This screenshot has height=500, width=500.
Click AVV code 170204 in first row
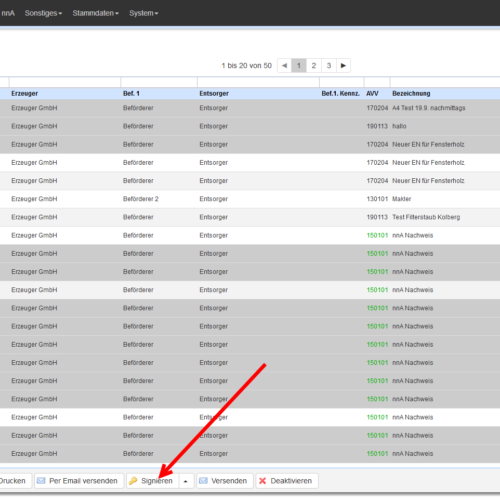coord(377,108)
